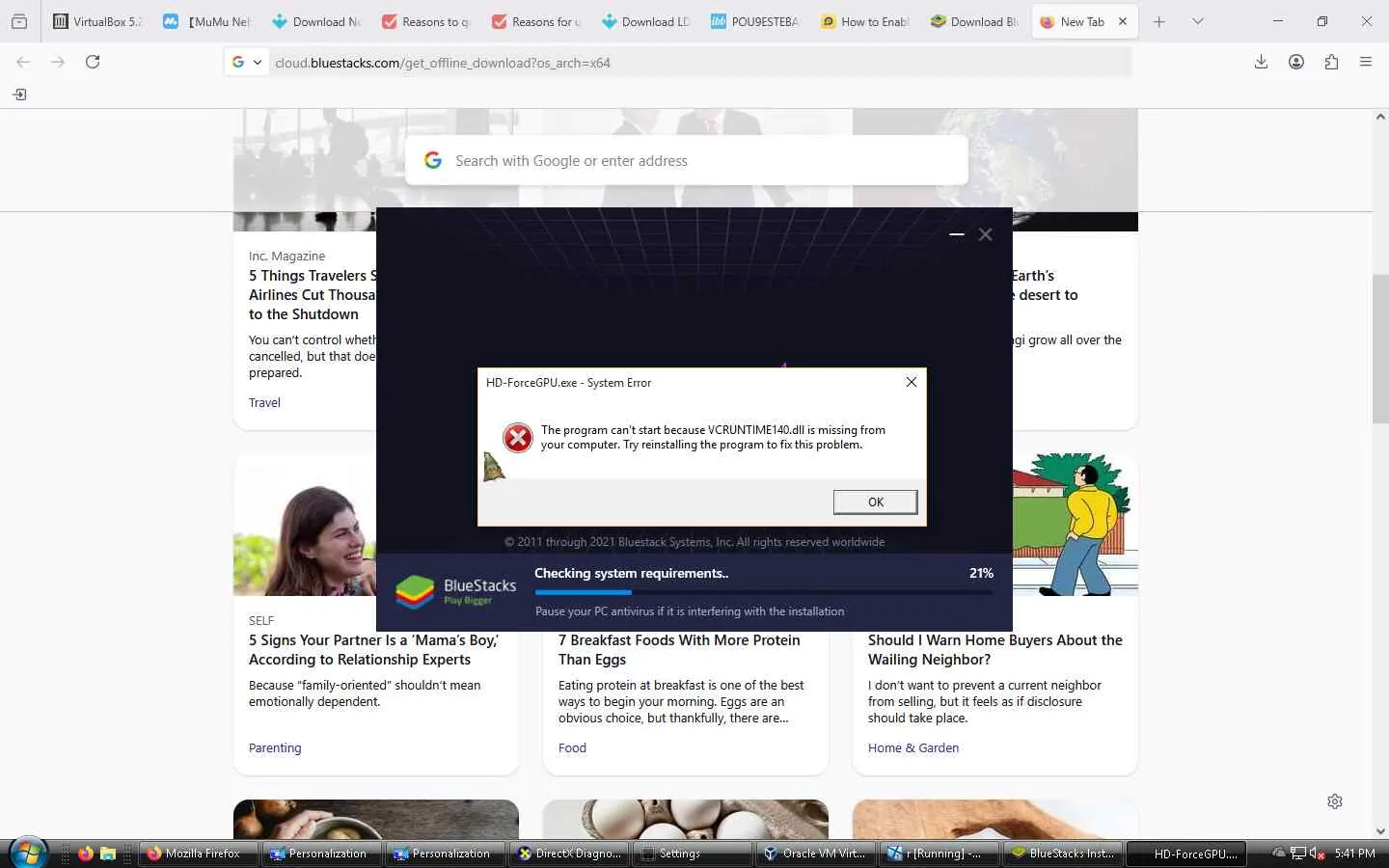Go back to the previous page
This screenshot has height=868, width=1389.
23,62
